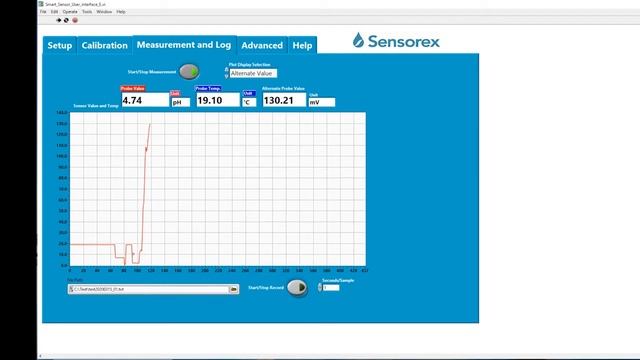The image size is (640, 360).
Task: Click the bottom horizontal scrollbar left arrow
Action: coord(40,356)
